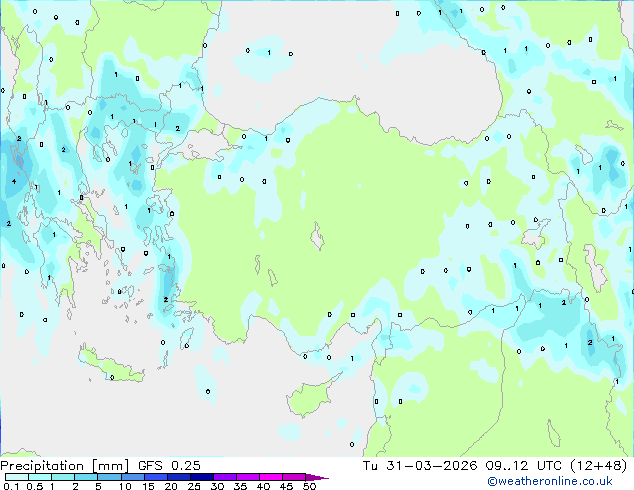Click the 25–30 mm navy legend swatch
634x490 pixels.
[x=201, y=477]
